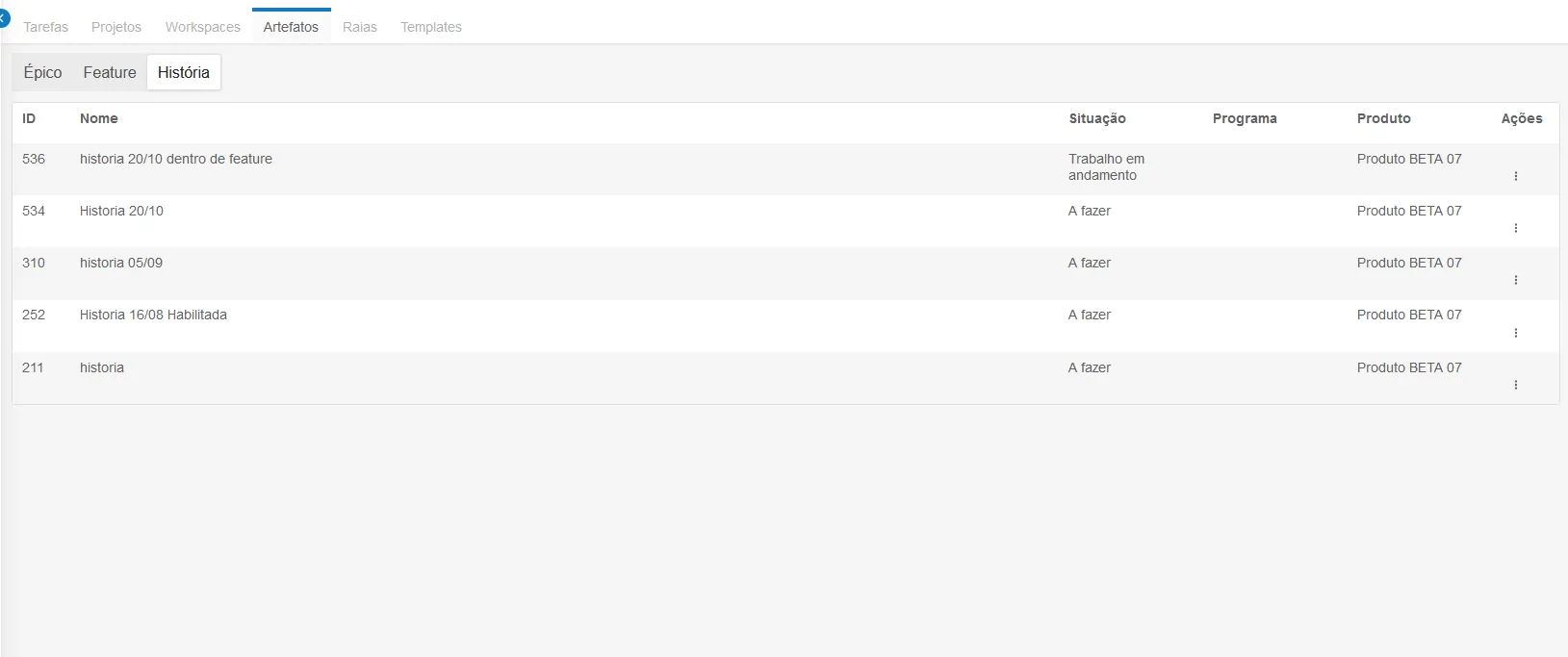Select story name 'Historia 16/08 Habilitada'
The height and width of the screenshot is (657, 1568).
(x=153, y=315)
